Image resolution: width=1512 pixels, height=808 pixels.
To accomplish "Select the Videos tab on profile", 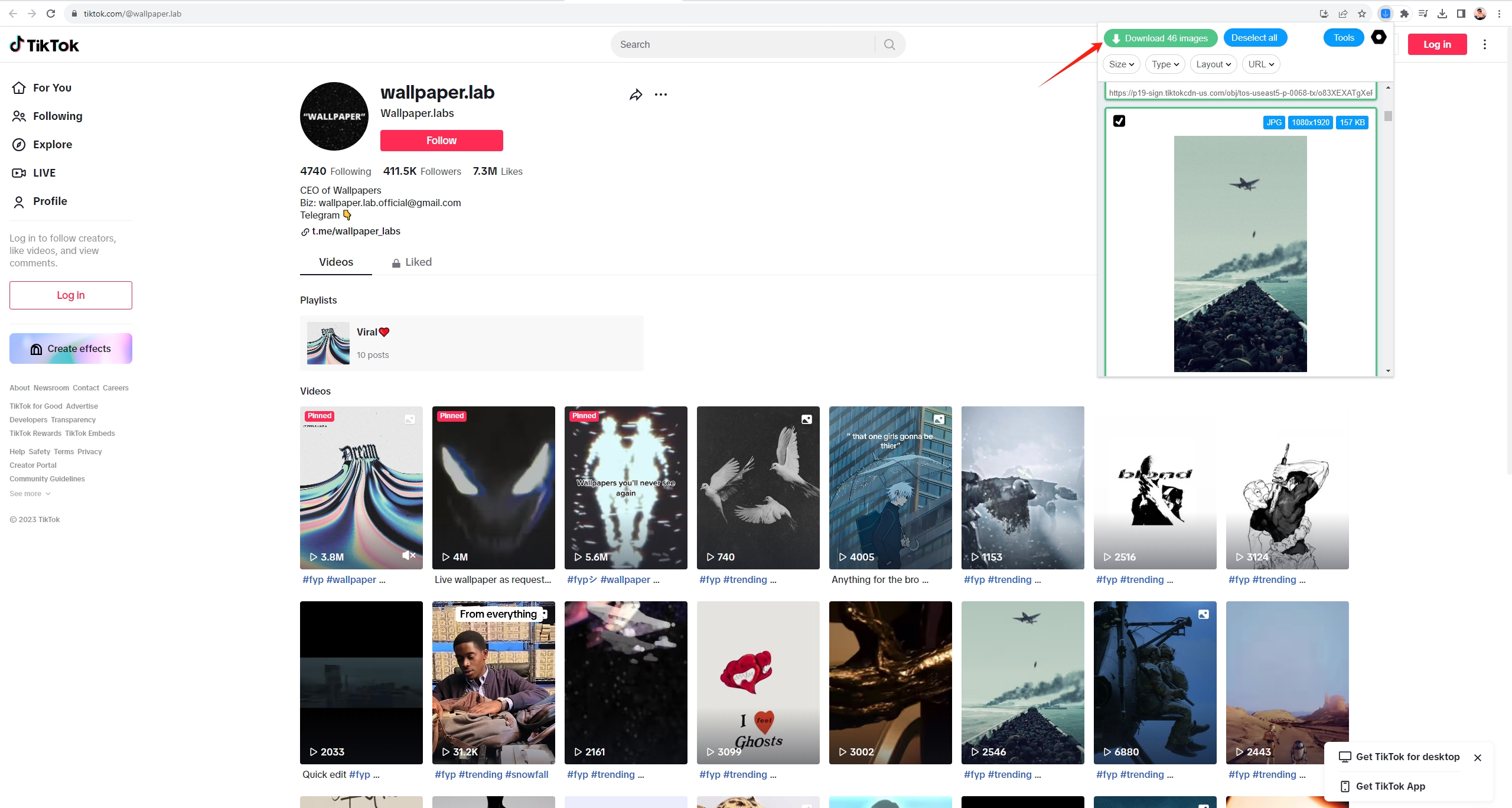I will [337, 261].
